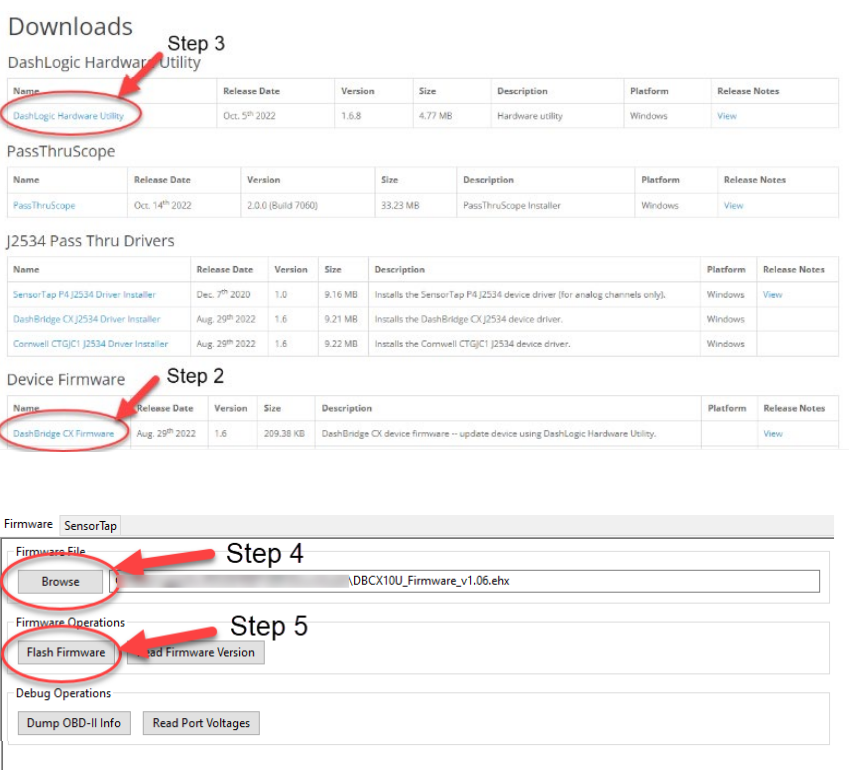View release notes for DashLogic Hardware Utility

[727, 116]
